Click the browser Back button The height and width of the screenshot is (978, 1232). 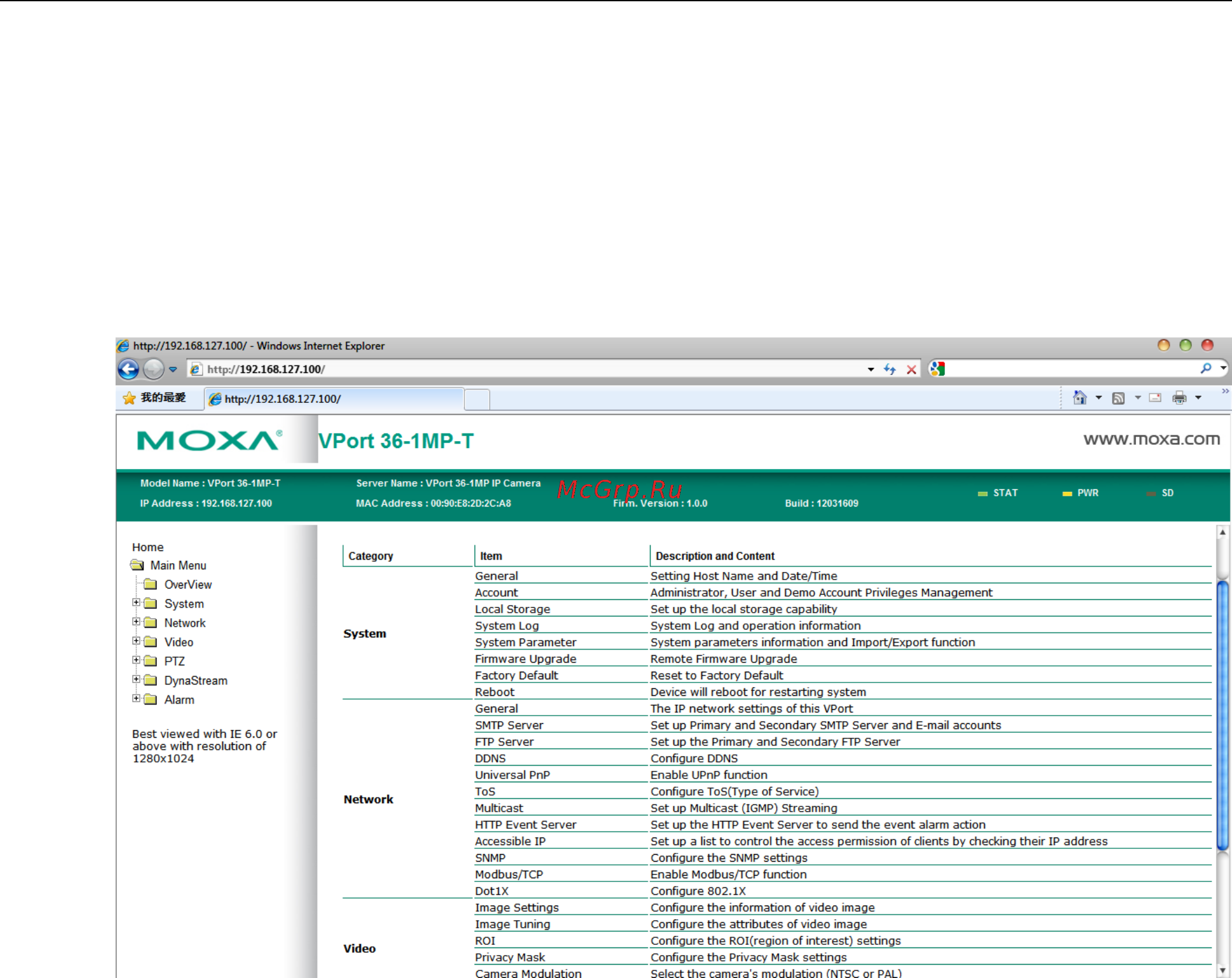click(x=129, y=369)
